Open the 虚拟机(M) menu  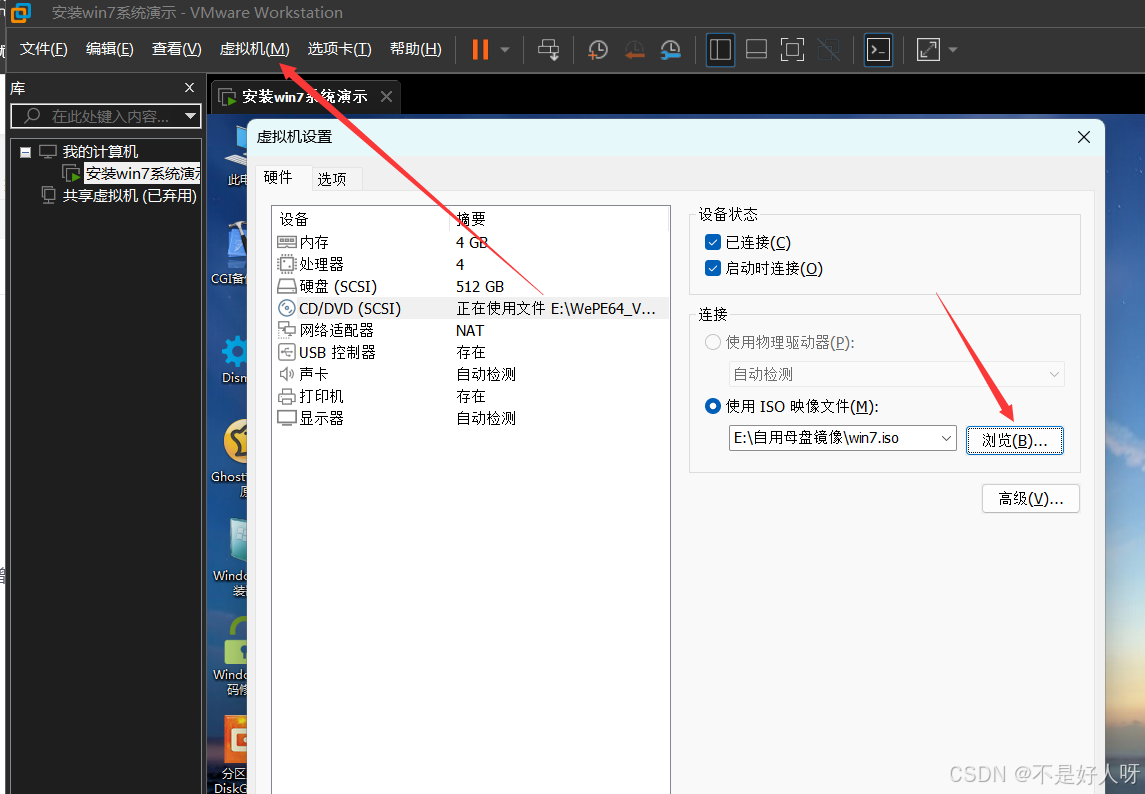254,49
